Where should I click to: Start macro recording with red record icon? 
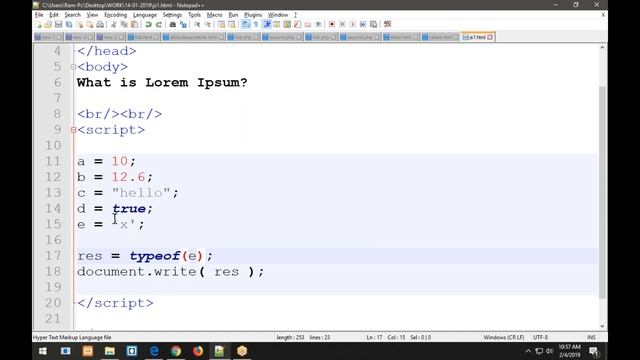click(332, 24)
